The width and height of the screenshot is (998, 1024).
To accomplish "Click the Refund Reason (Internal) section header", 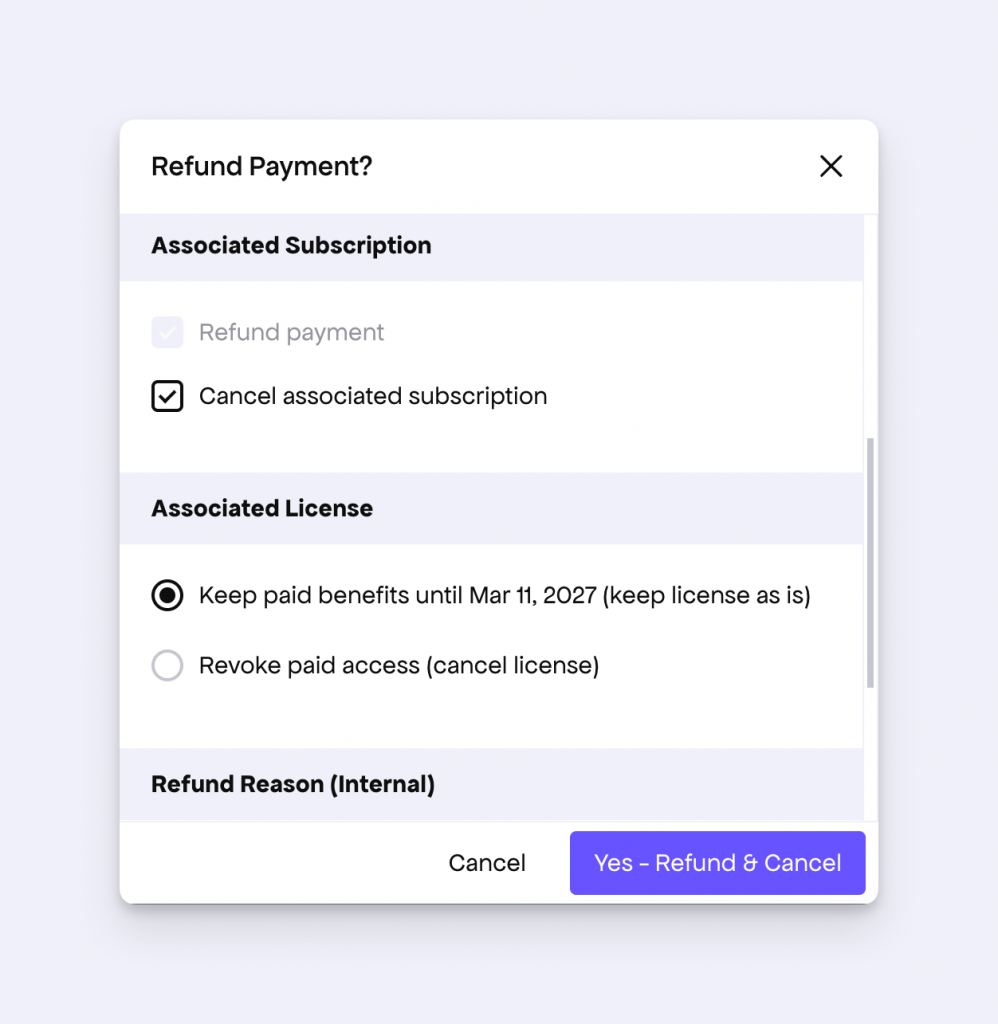I will tap(292, 784).
